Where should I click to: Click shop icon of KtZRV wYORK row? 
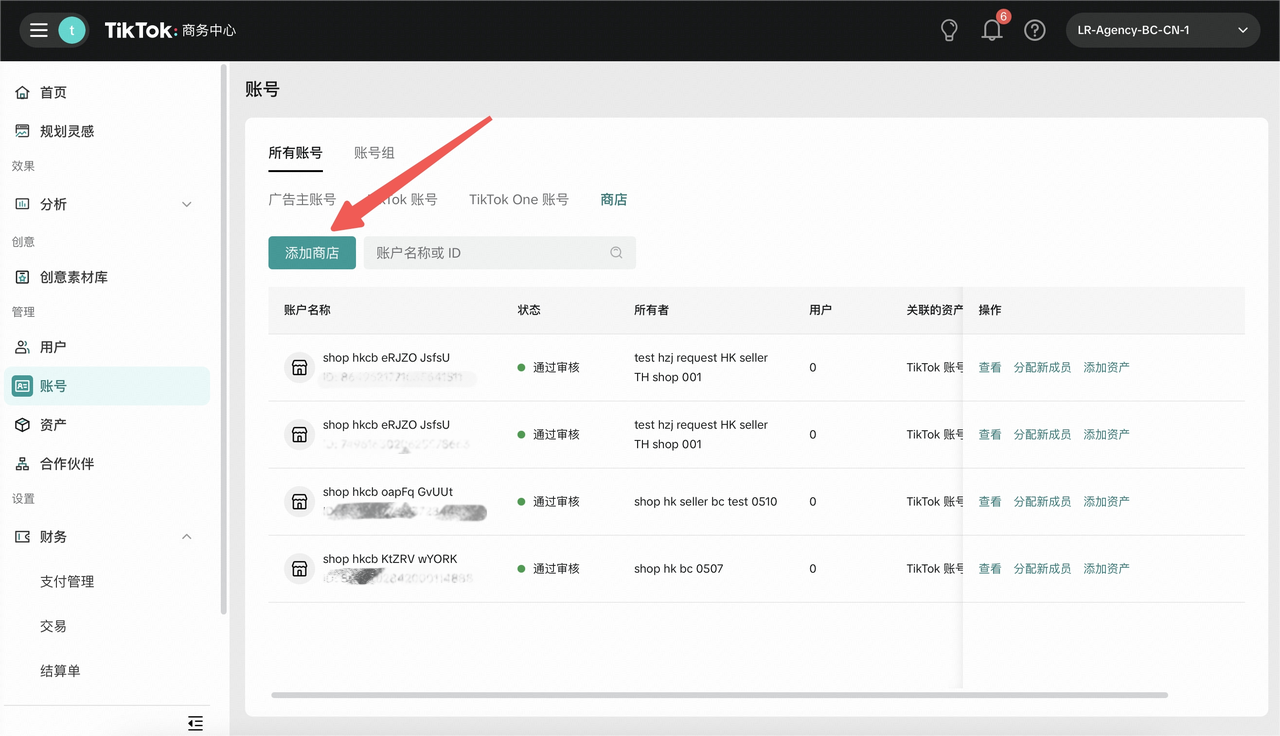[298, 569]
